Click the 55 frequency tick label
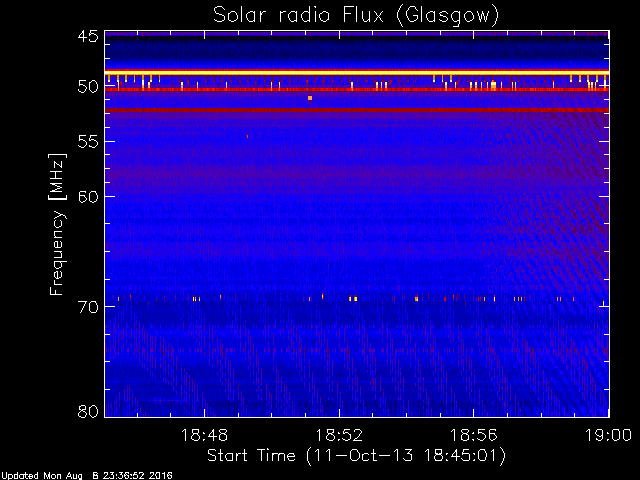Image resolution: width=640 pixels, height=480 pixels. [x=88, y=141]
